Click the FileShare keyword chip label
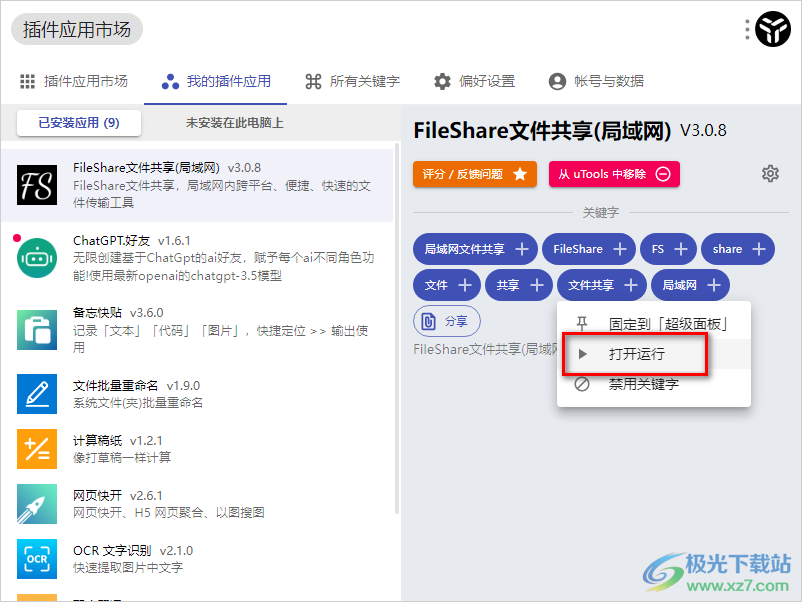Image resolution: width=802 pixels, height=602 pixels. click(578, 249)
